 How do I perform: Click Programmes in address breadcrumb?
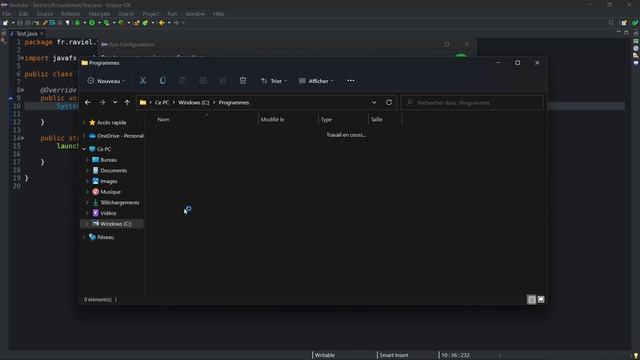pyautogui.click(x=234, y=102)
